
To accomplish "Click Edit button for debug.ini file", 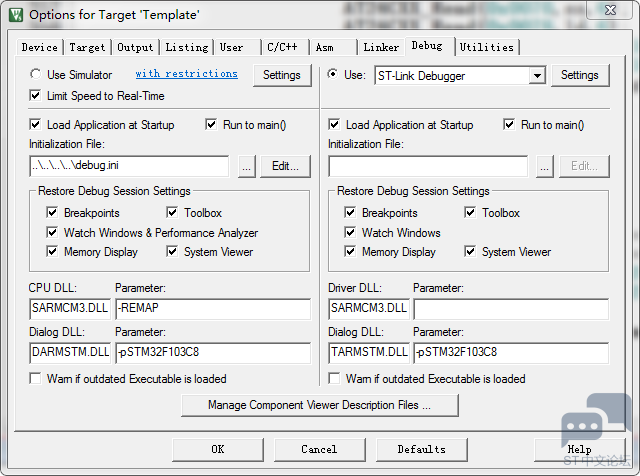I will tap(286, 167).
